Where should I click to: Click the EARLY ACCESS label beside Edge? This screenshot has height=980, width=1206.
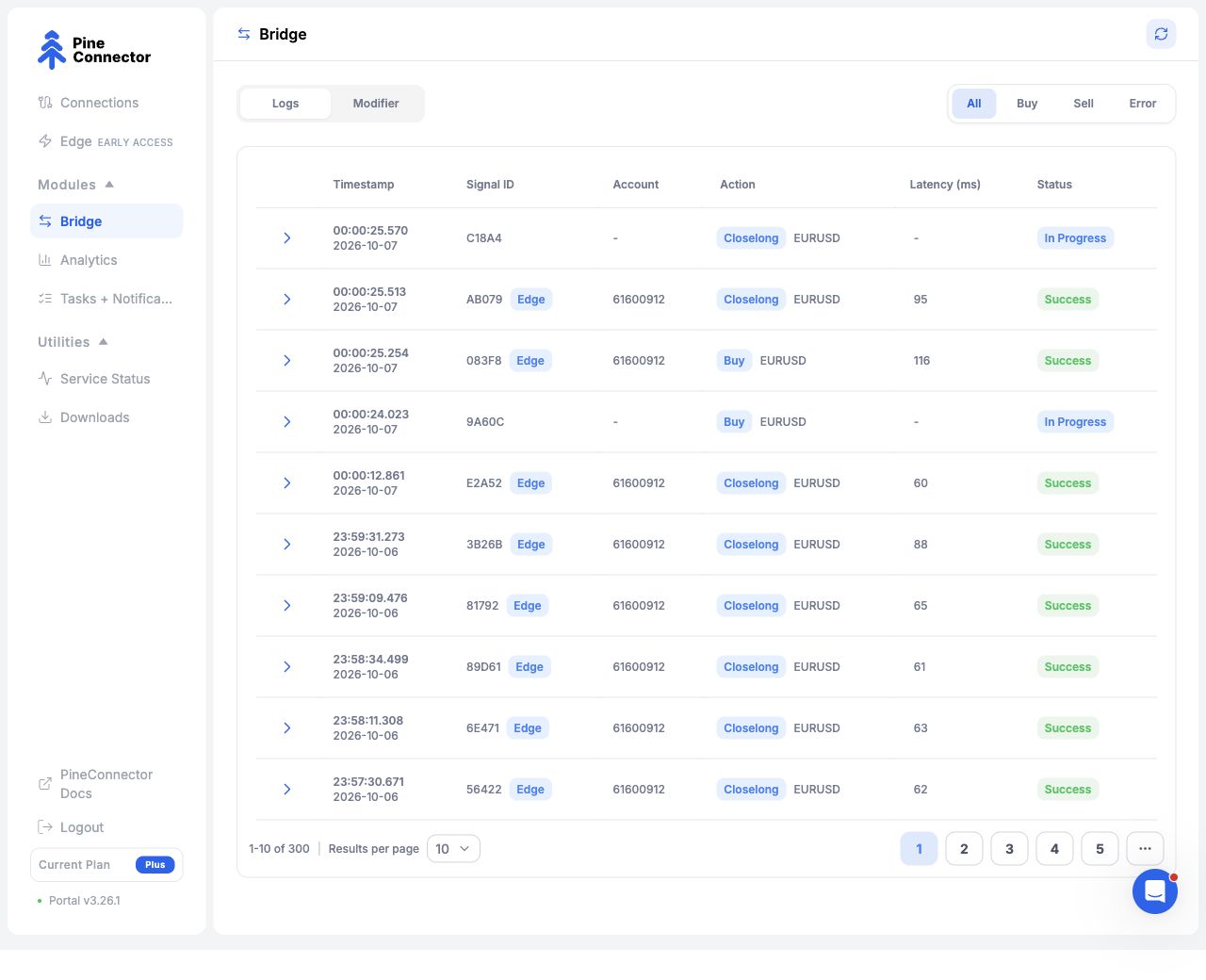[x=136, y=142]
